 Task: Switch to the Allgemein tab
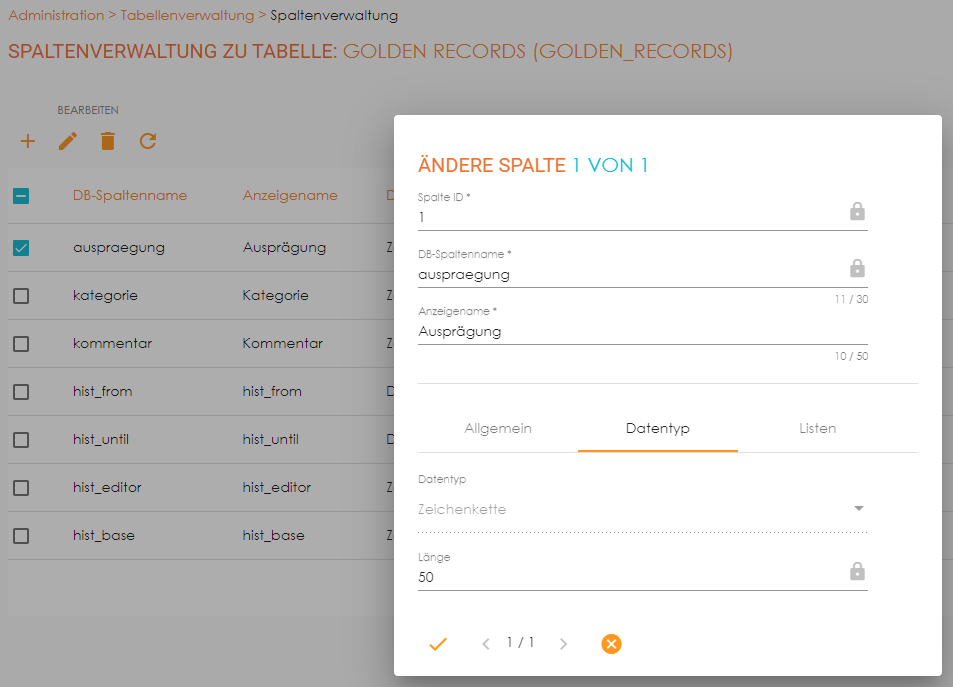498,428
